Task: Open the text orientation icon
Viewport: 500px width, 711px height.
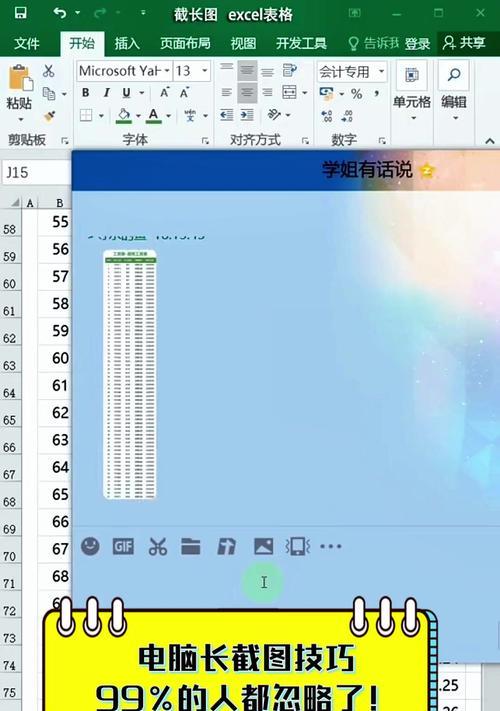Action: pos(274,115)
